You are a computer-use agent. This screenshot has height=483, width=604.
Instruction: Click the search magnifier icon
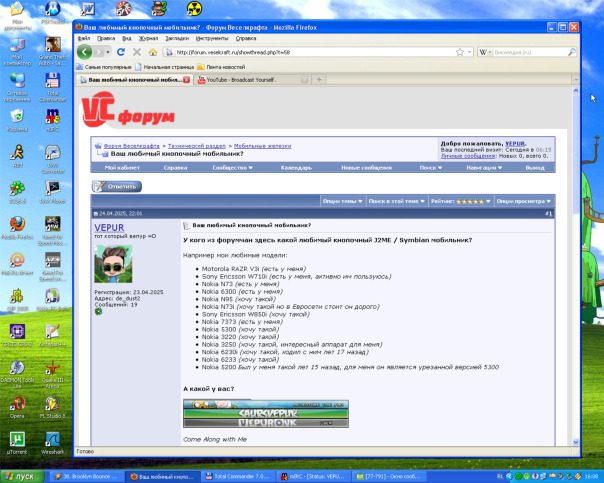click(x=572, y=52)
